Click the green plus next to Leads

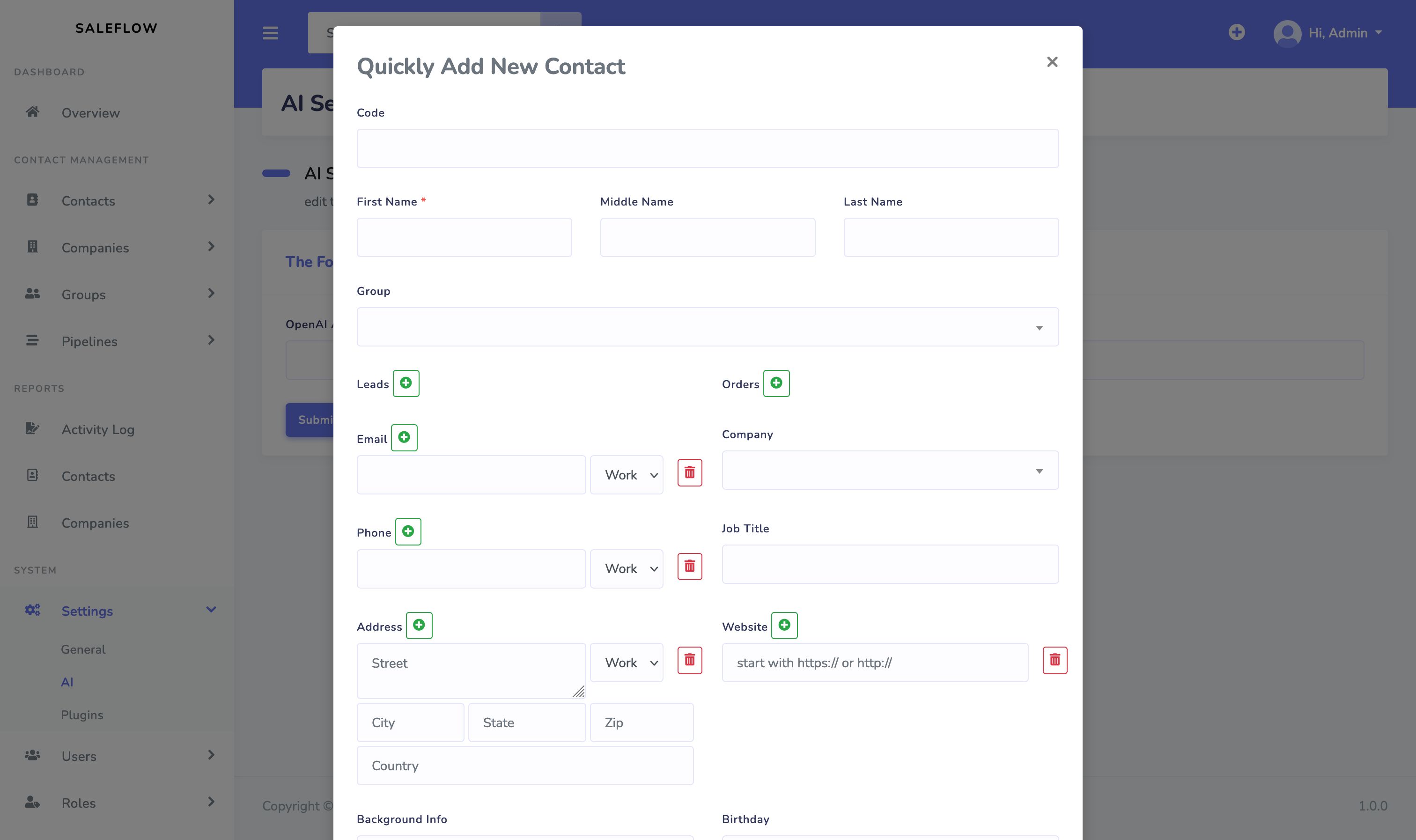click(406, 383)
